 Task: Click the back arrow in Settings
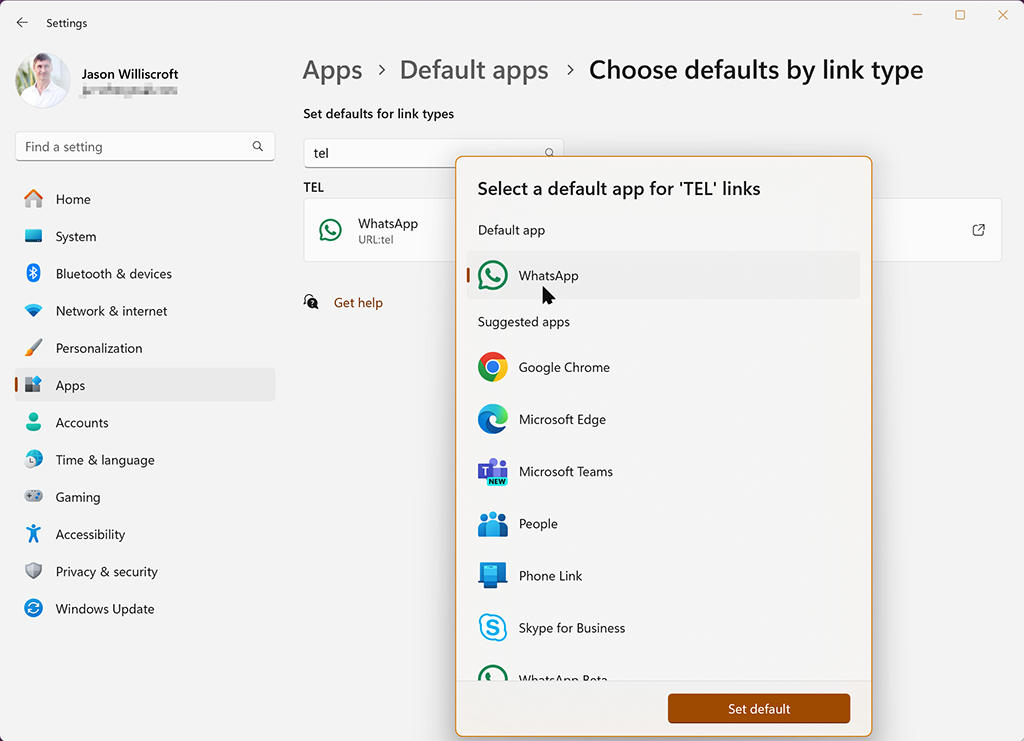point(22,23)
